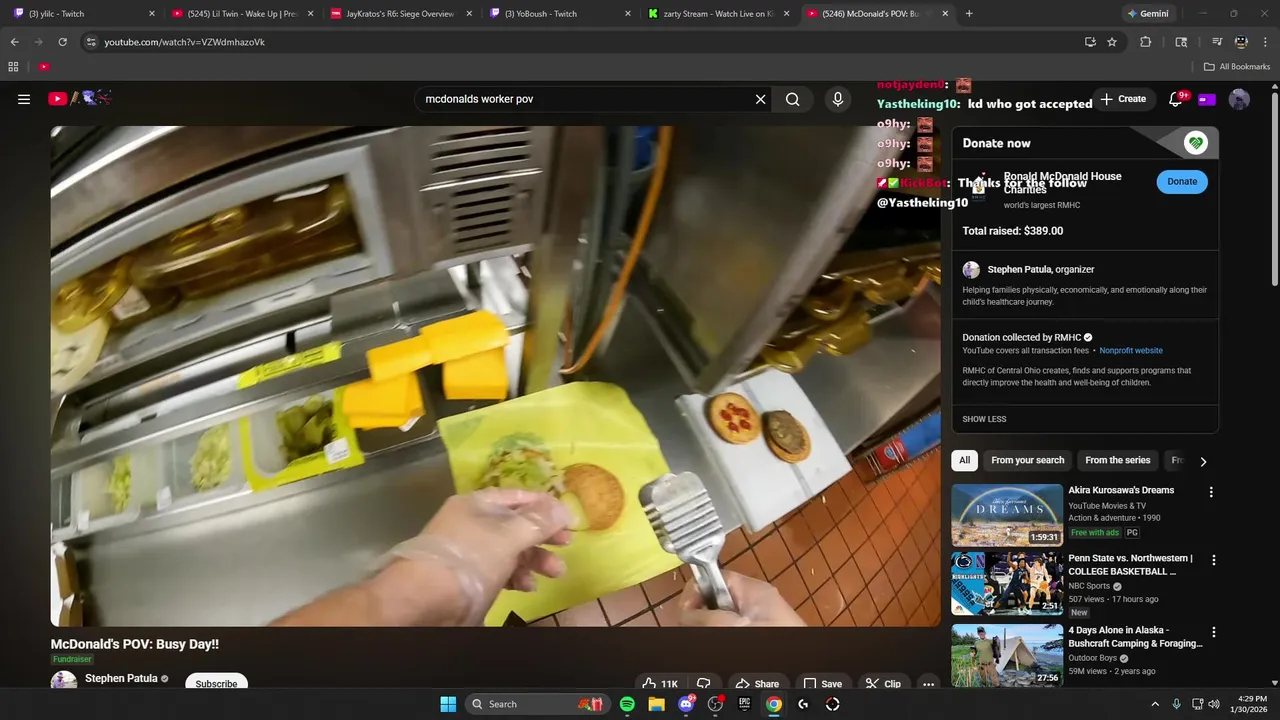Click the Fundraiser badge under the title
Screen dimensions: 1280x720
[x=72, y=660]
